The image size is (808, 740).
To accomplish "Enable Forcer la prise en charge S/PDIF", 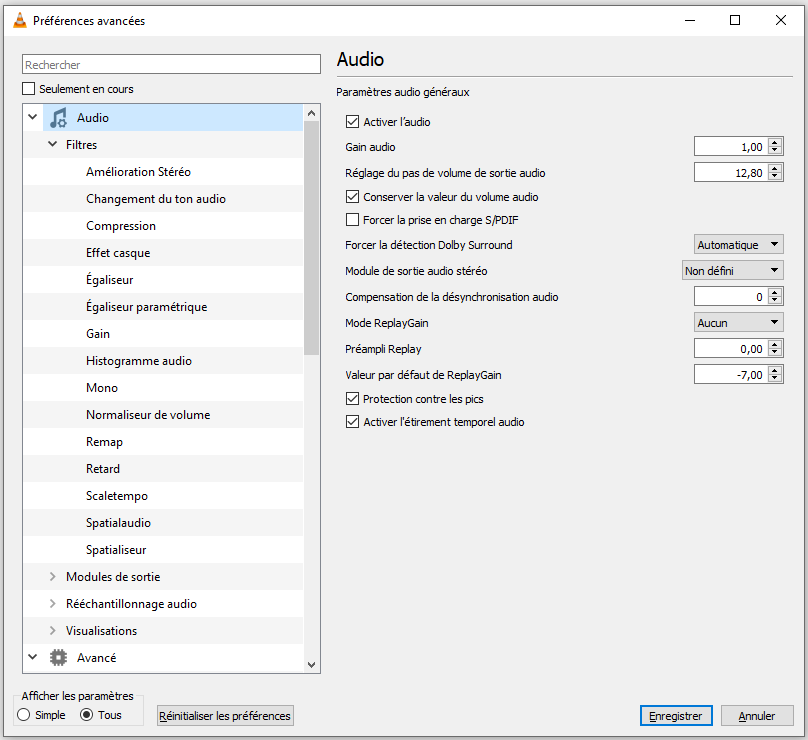I will (x=352, y=220).
